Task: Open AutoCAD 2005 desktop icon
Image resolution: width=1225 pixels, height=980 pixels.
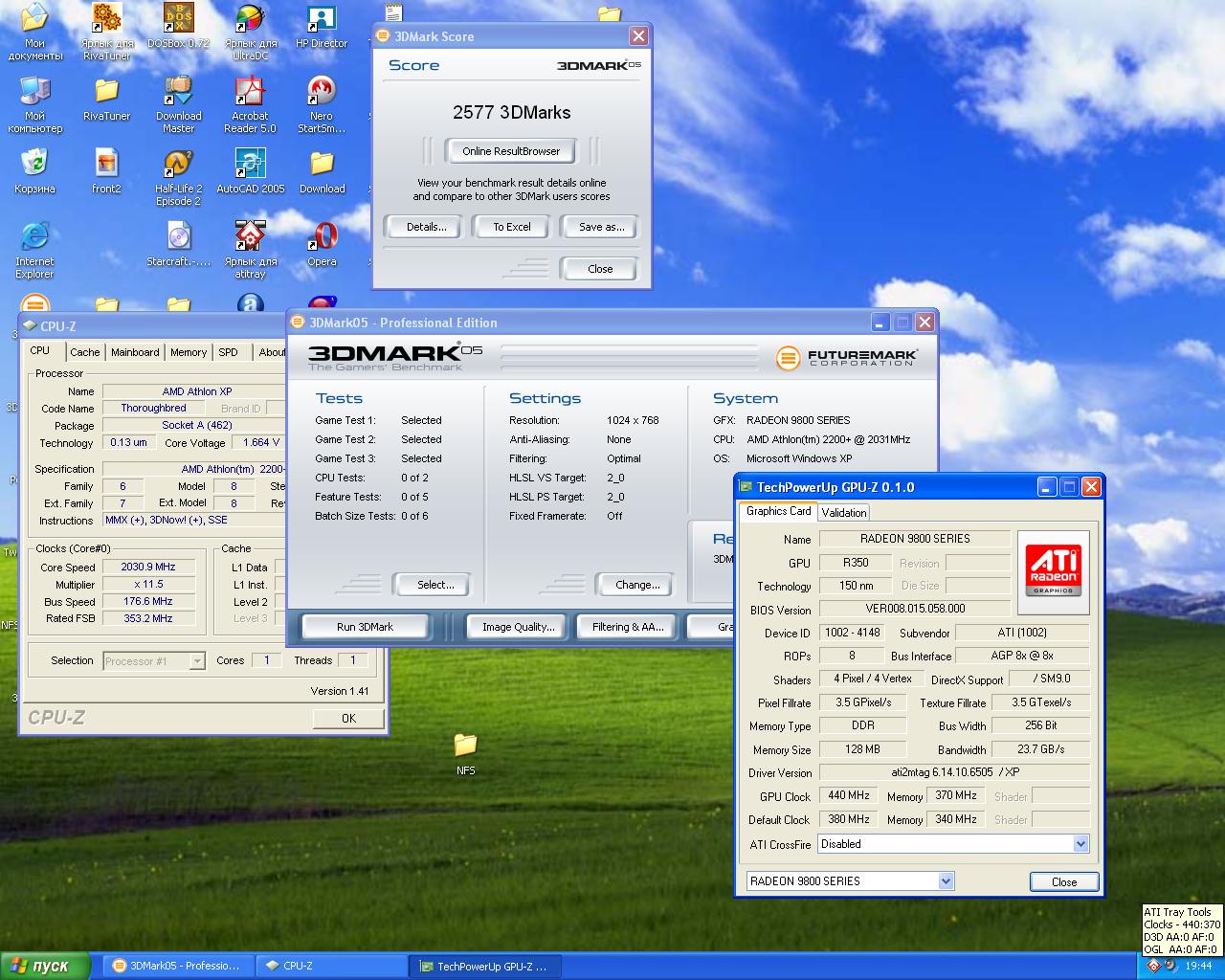Action: pos(250,164)
